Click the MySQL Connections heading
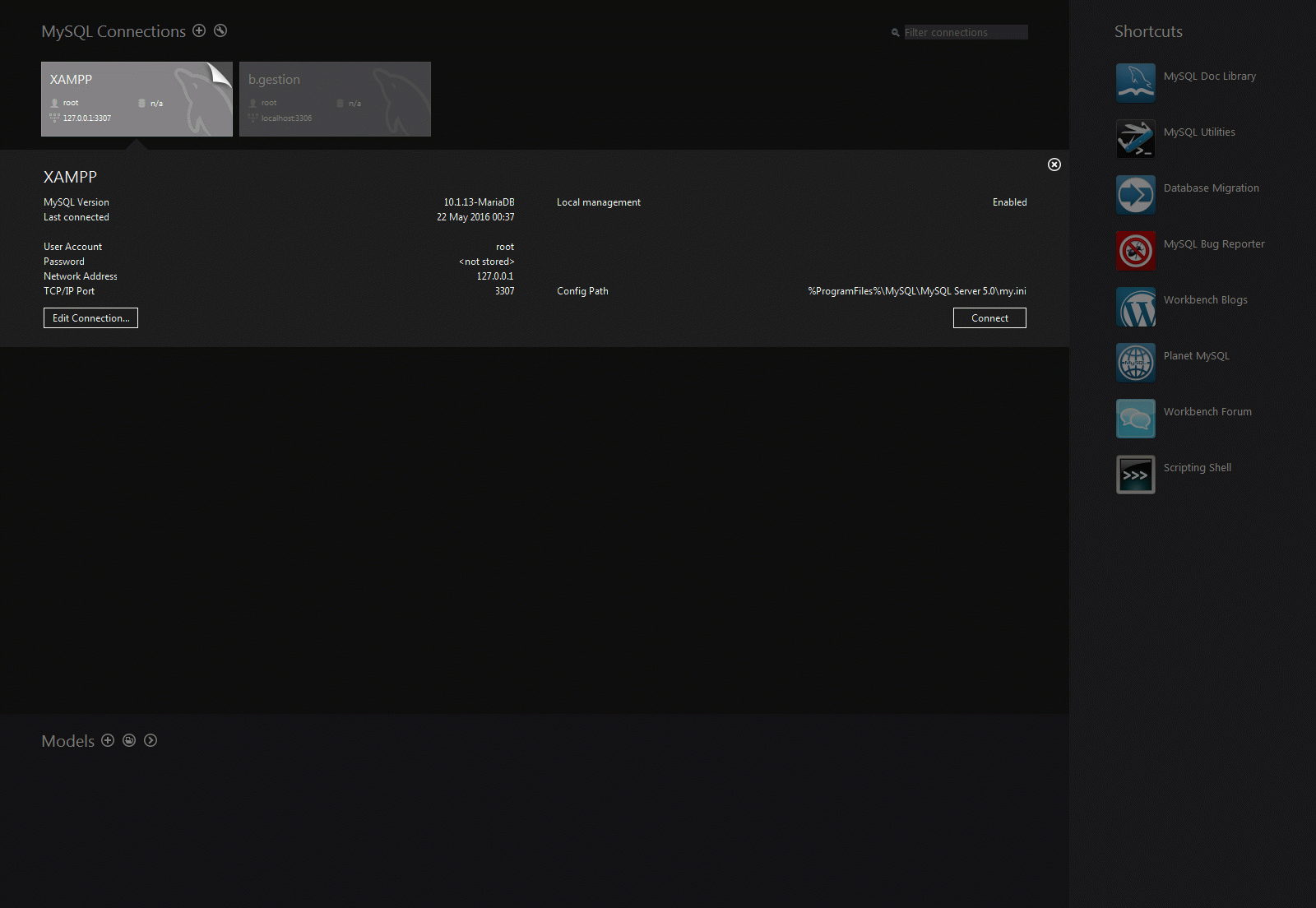This screenshot has height=908, width=1316. [114, 31]
